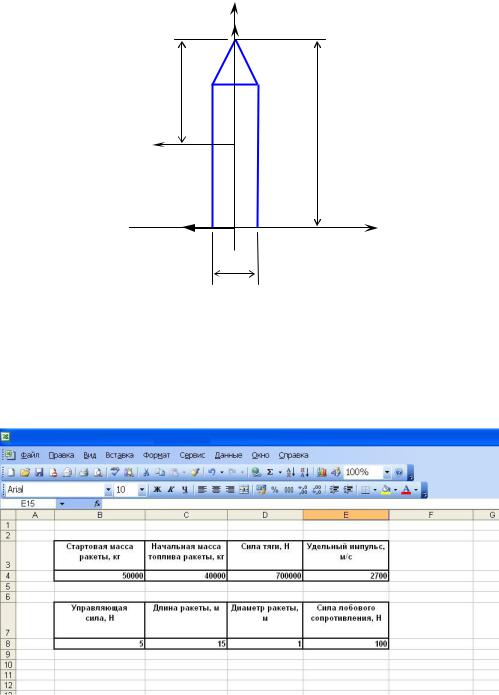This screenshot has height=695, width=499.
Task: Sort descending with the toolbar icon
Action: pyautogui.click(x=304, y=472)
